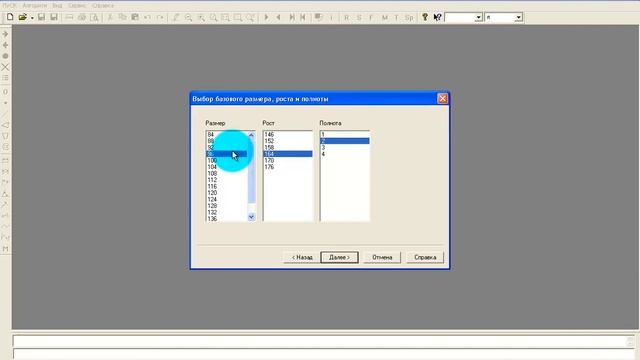Open the Справка menu in the menu bar
Viewport: 640px width, 360px height.
(102, 6)
